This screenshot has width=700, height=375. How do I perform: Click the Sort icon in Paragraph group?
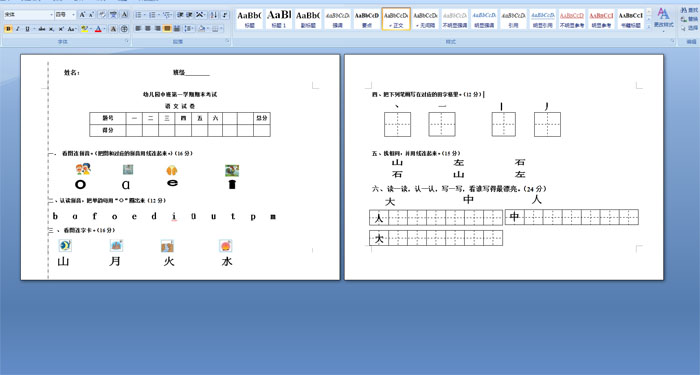coord(214,15)
